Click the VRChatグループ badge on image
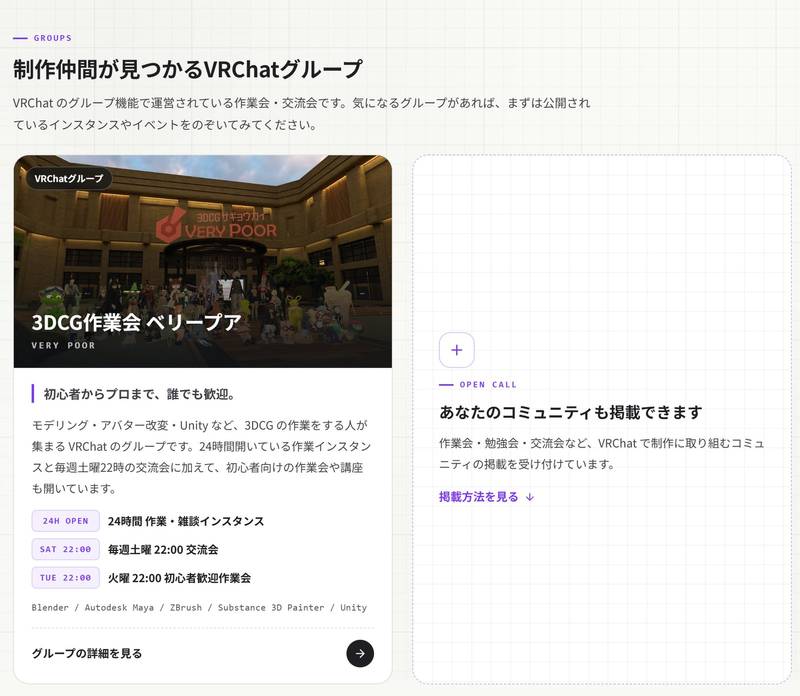Viewport: 800px width, 696px height. (69, 179)
